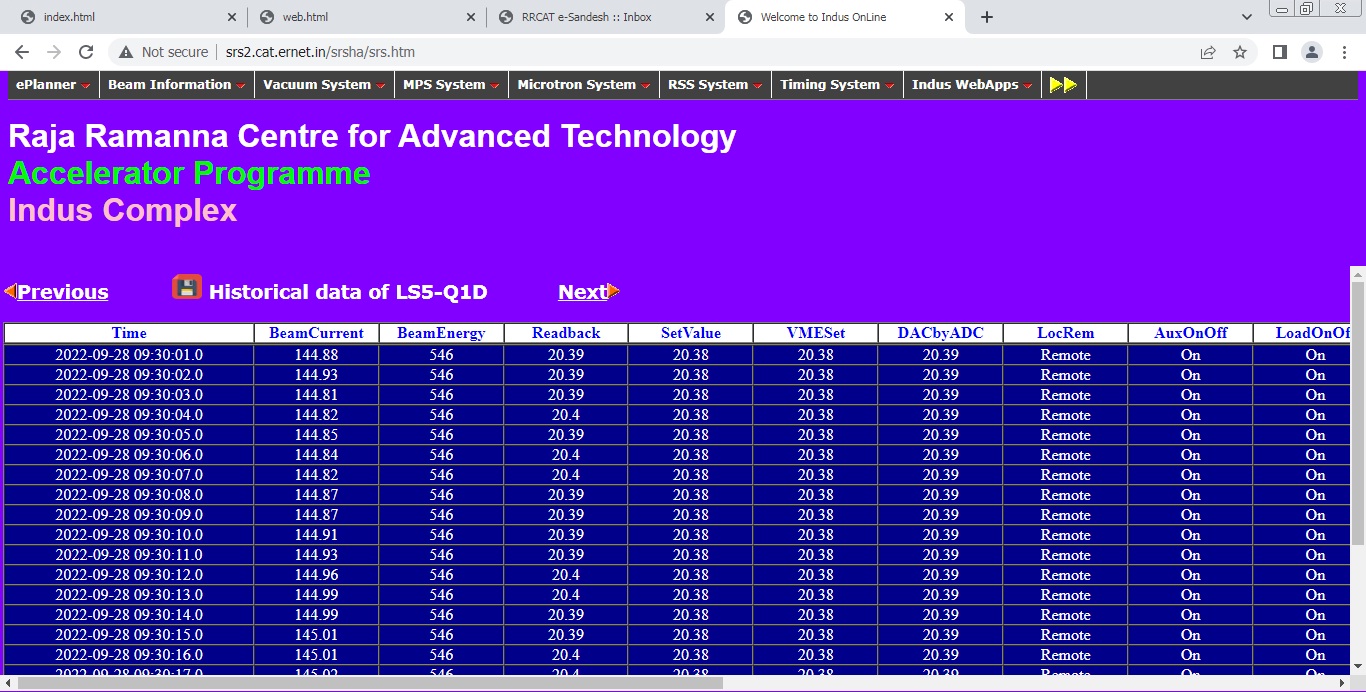The height and width of the screenshot is (692, 1366).
Task: Share this page via share icon
Action: pyautogui.click(x=1208, y=52)
